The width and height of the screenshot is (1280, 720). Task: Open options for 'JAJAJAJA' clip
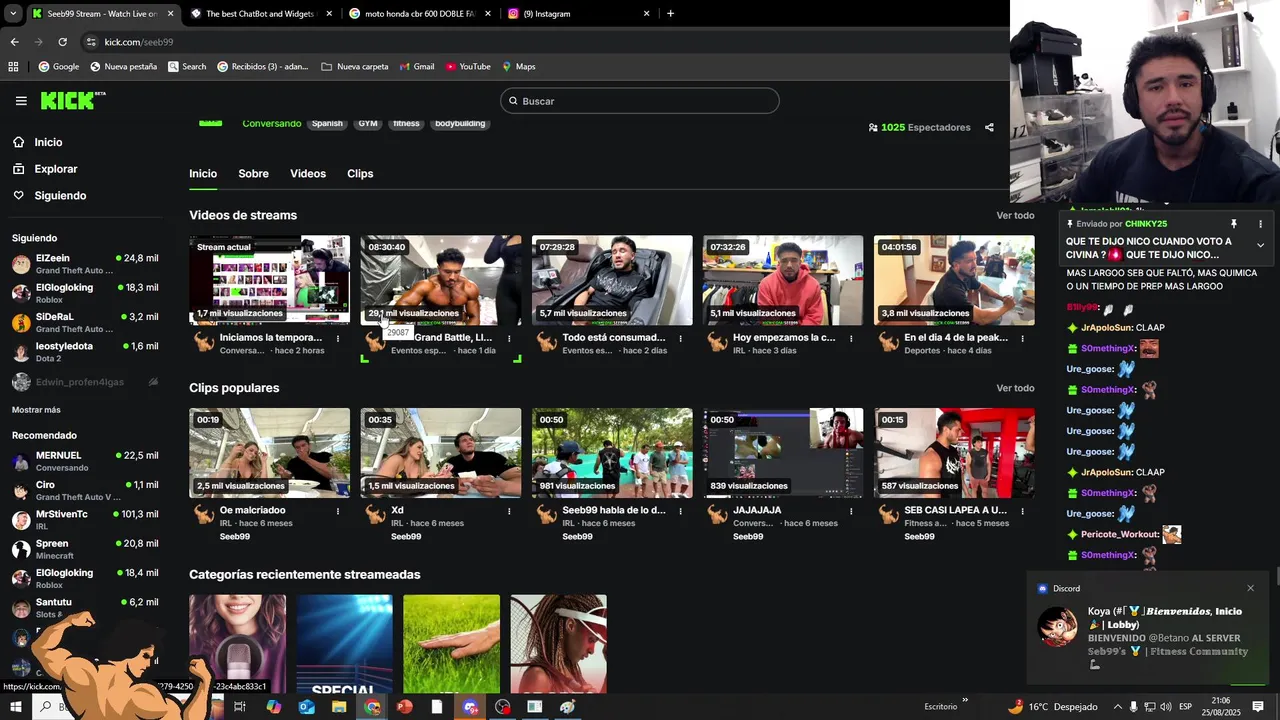click(851, 510)
